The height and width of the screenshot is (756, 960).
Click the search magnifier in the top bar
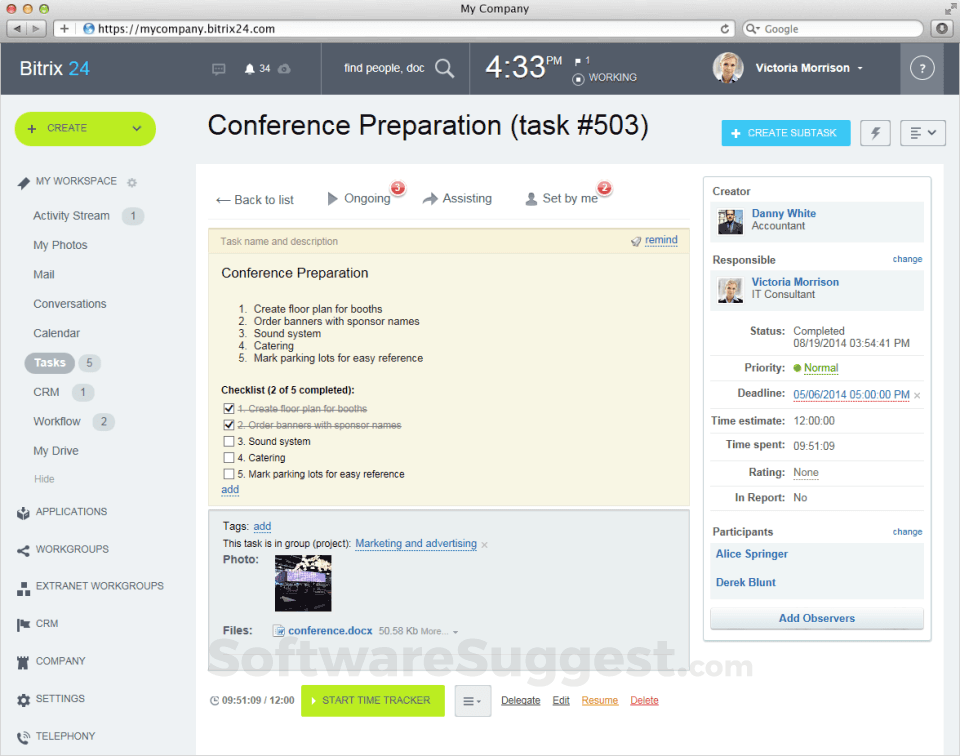click(x=444, y=69)
